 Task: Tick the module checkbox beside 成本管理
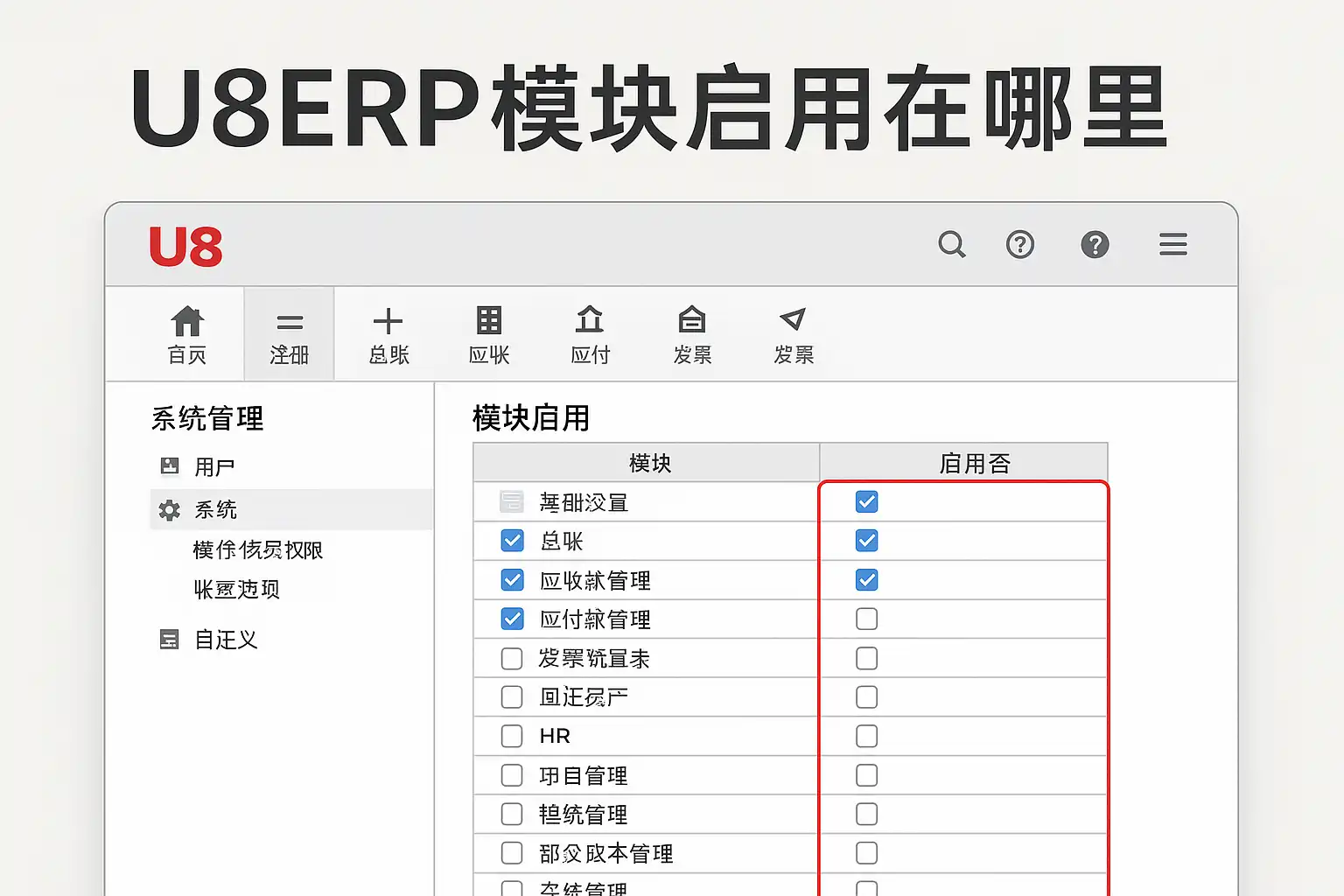pyautogui.click(x=512, y=853)
